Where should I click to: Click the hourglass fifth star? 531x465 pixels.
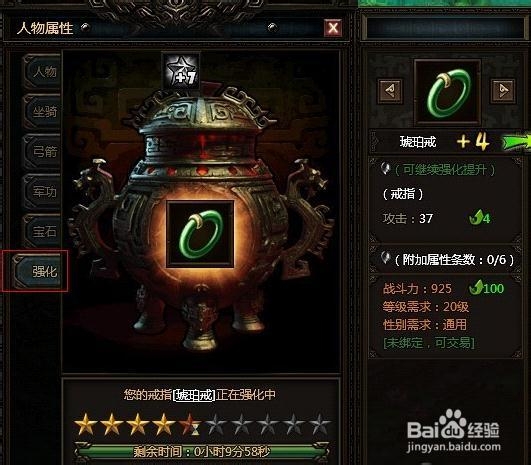point(190,424)
